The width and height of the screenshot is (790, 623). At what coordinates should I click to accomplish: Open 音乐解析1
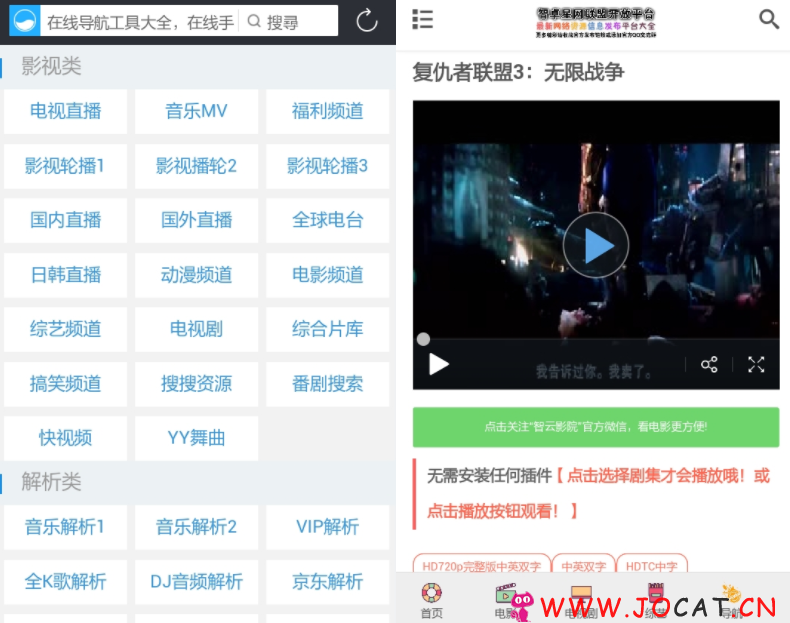(65, 527)
